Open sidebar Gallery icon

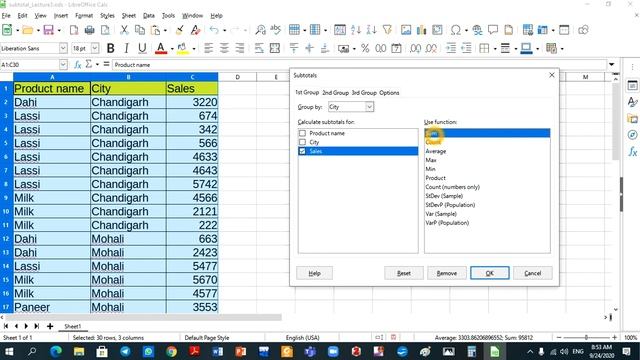[x=632, y=118]
